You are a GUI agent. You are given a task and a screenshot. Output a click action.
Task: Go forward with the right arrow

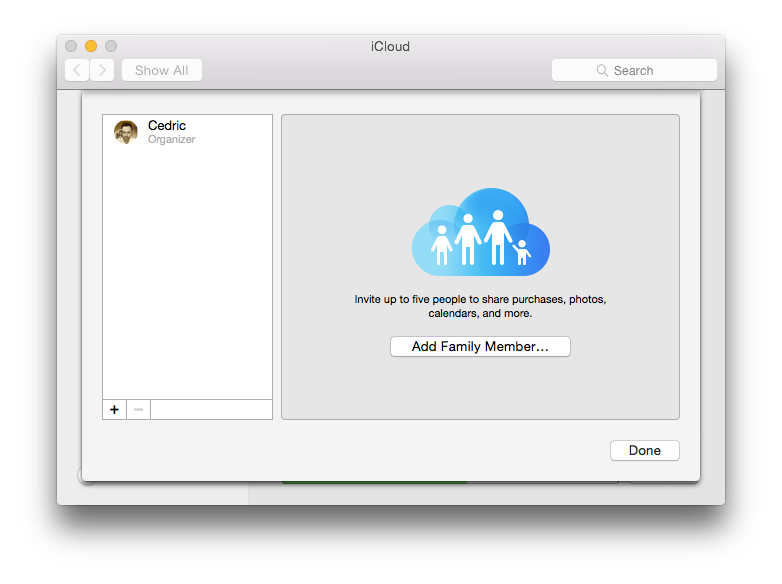(102, 70)
